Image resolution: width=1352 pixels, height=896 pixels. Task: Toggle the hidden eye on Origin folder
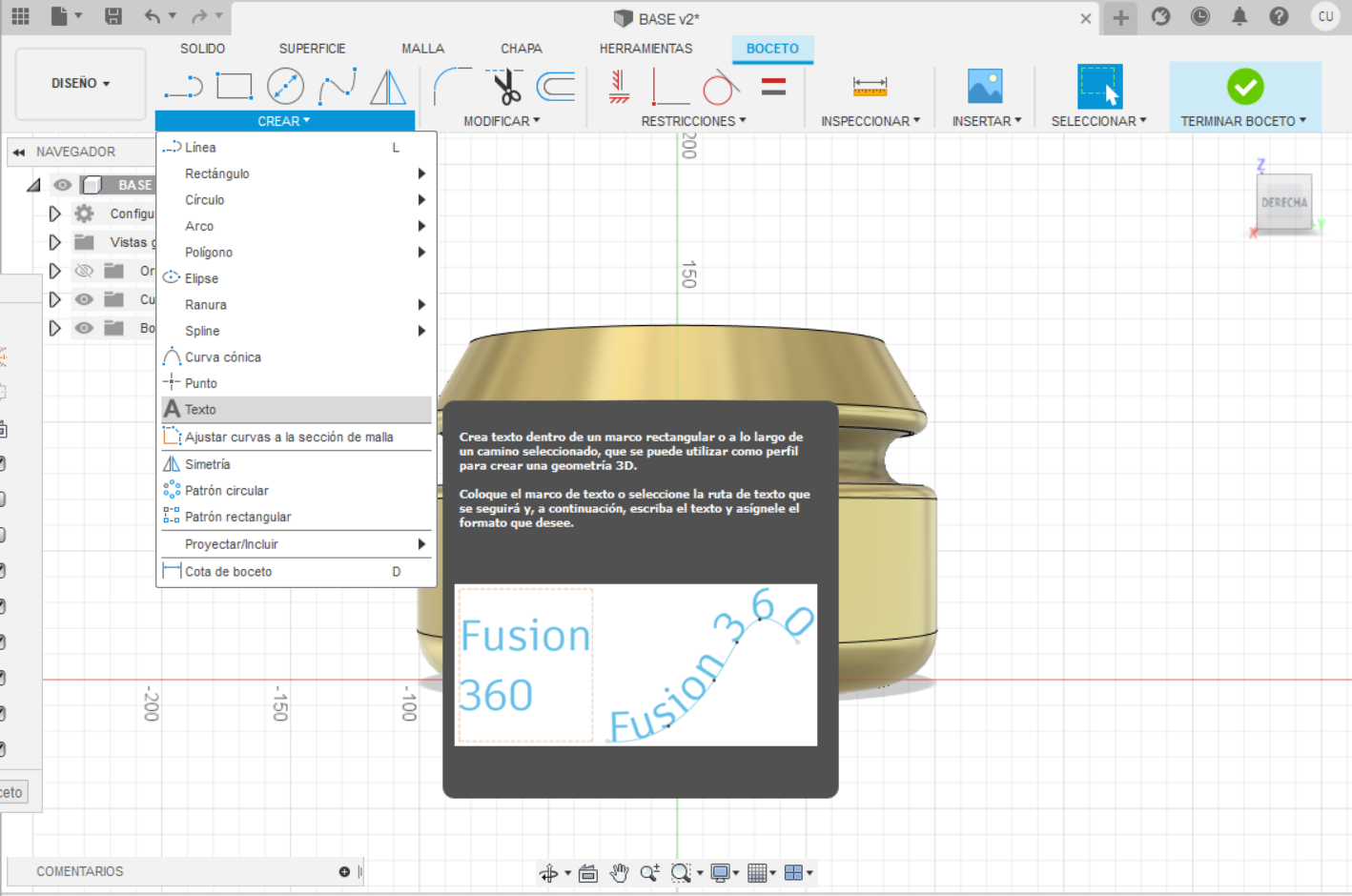84,271
